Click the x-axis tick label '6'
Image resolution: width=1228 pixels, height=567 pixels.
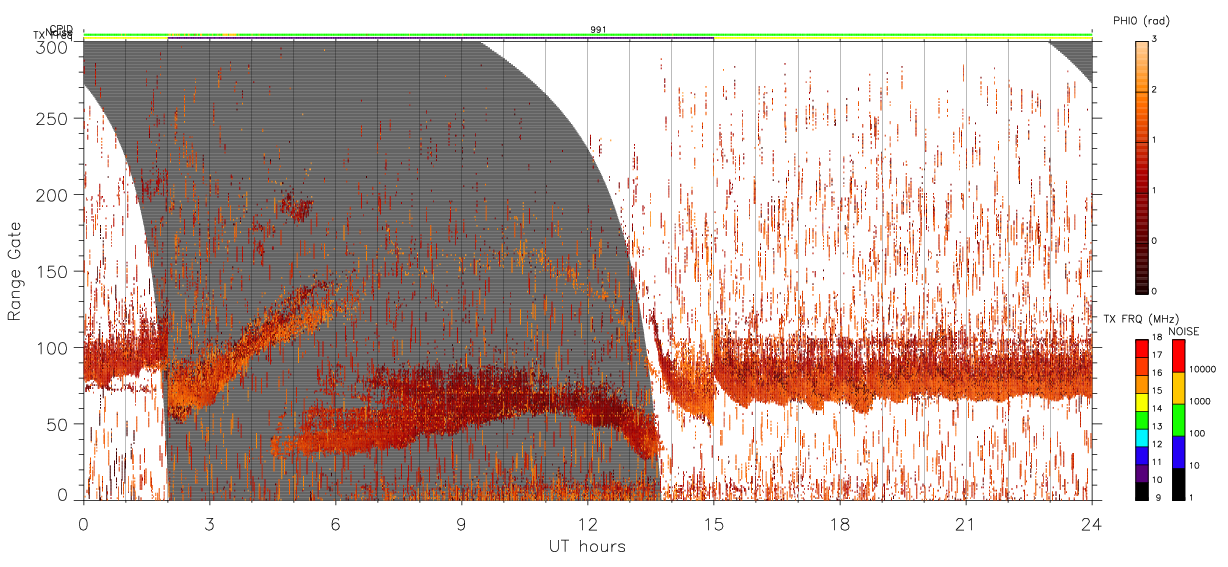click(335, 525)
